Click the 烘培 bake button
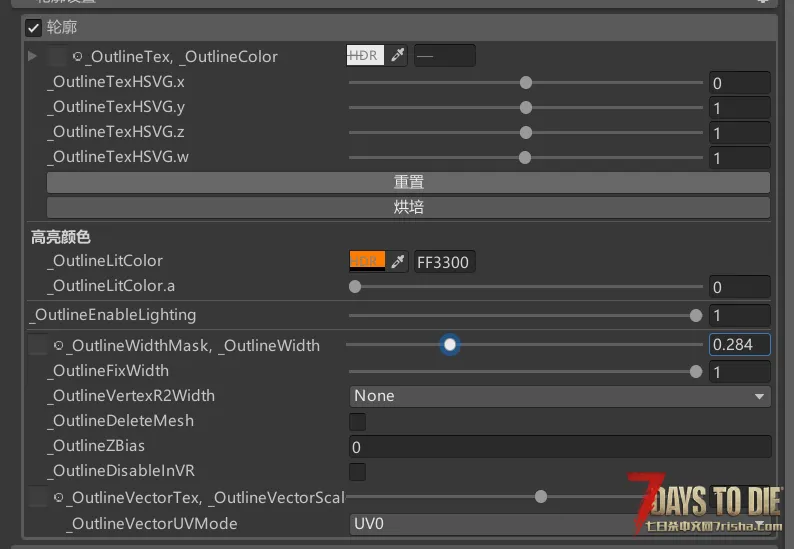This screenshot has height=549, width=794. (408, 207)
